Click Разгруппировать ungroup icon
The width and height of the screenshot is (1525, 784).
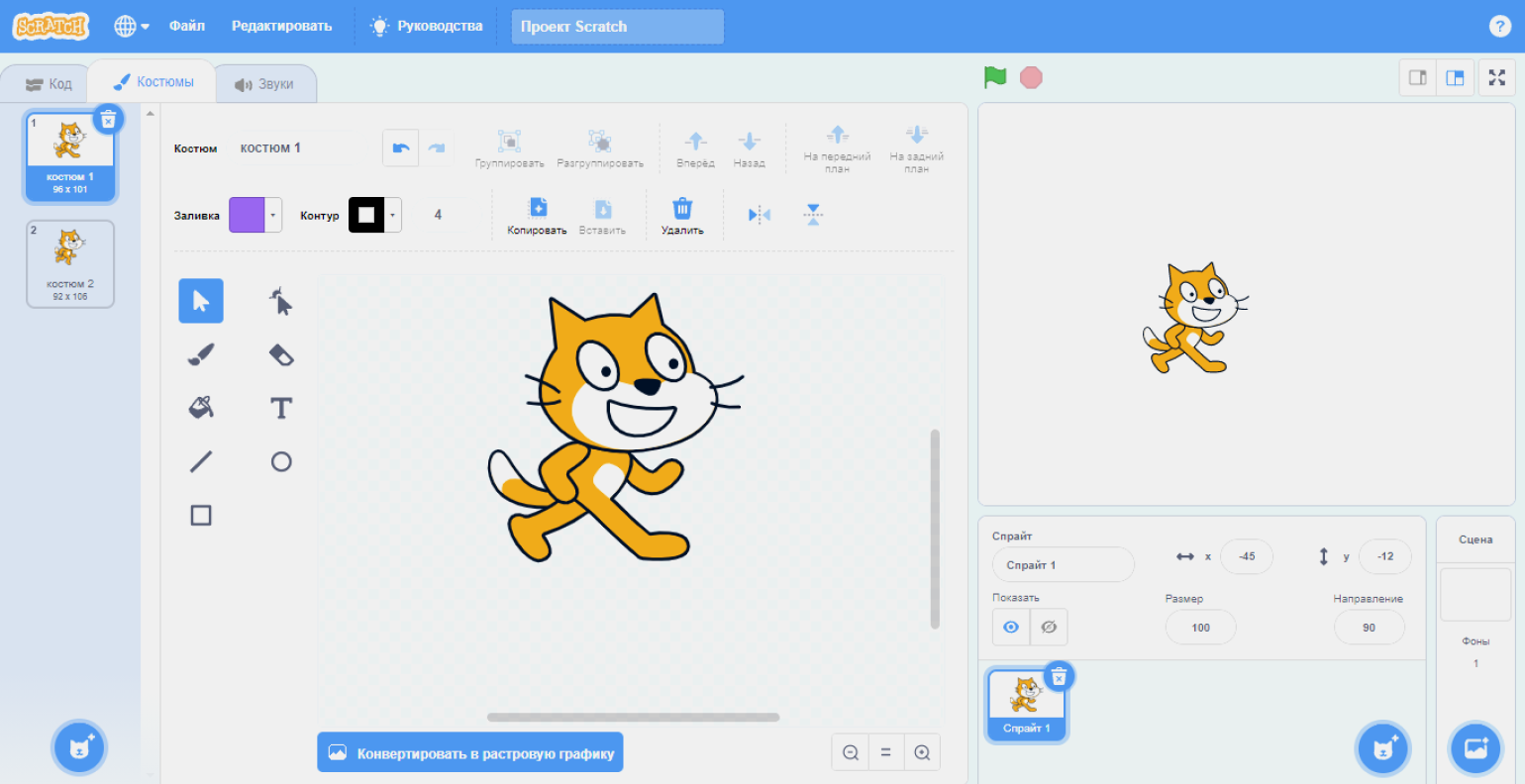pos(600,148)
